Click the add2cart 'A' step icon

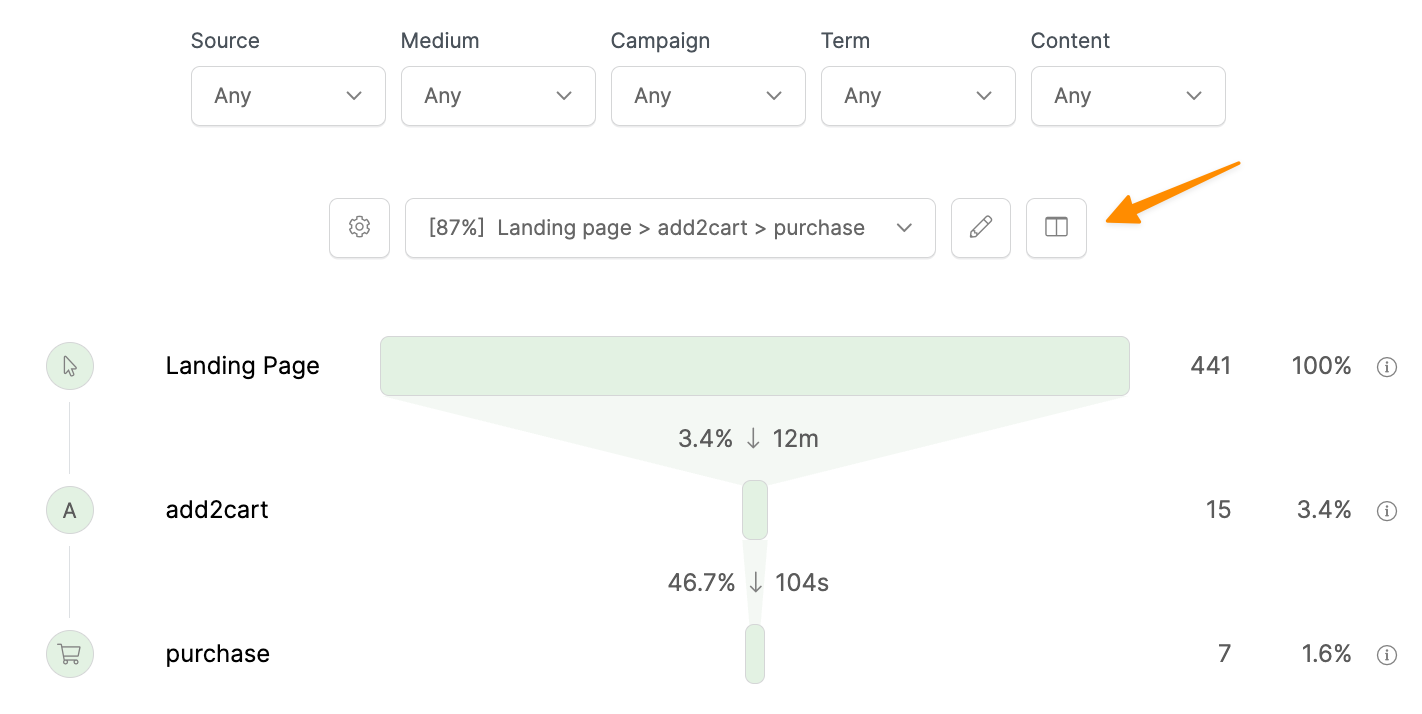point(70,510)
